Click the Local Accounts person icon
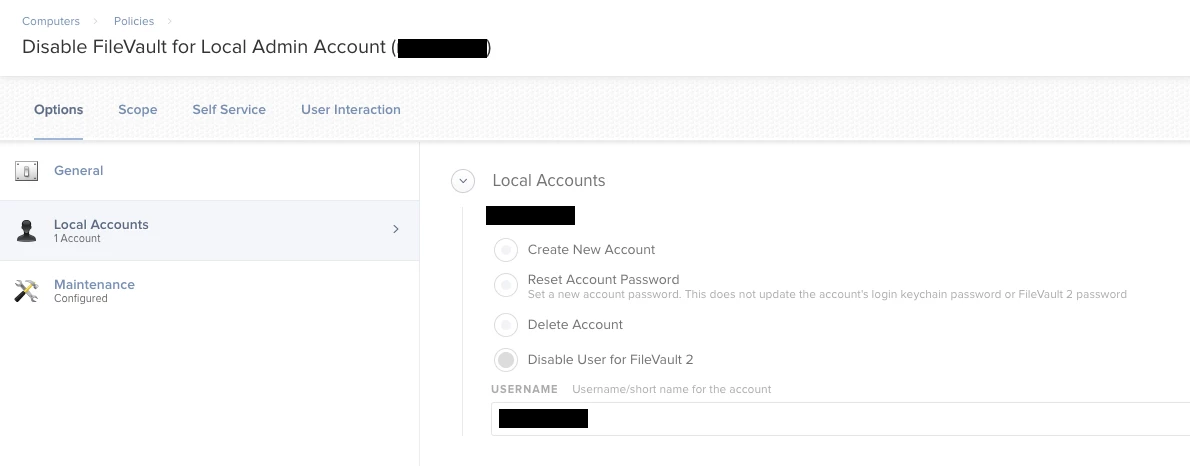This screenshot has height=466, width=1190. click(27, 231)
